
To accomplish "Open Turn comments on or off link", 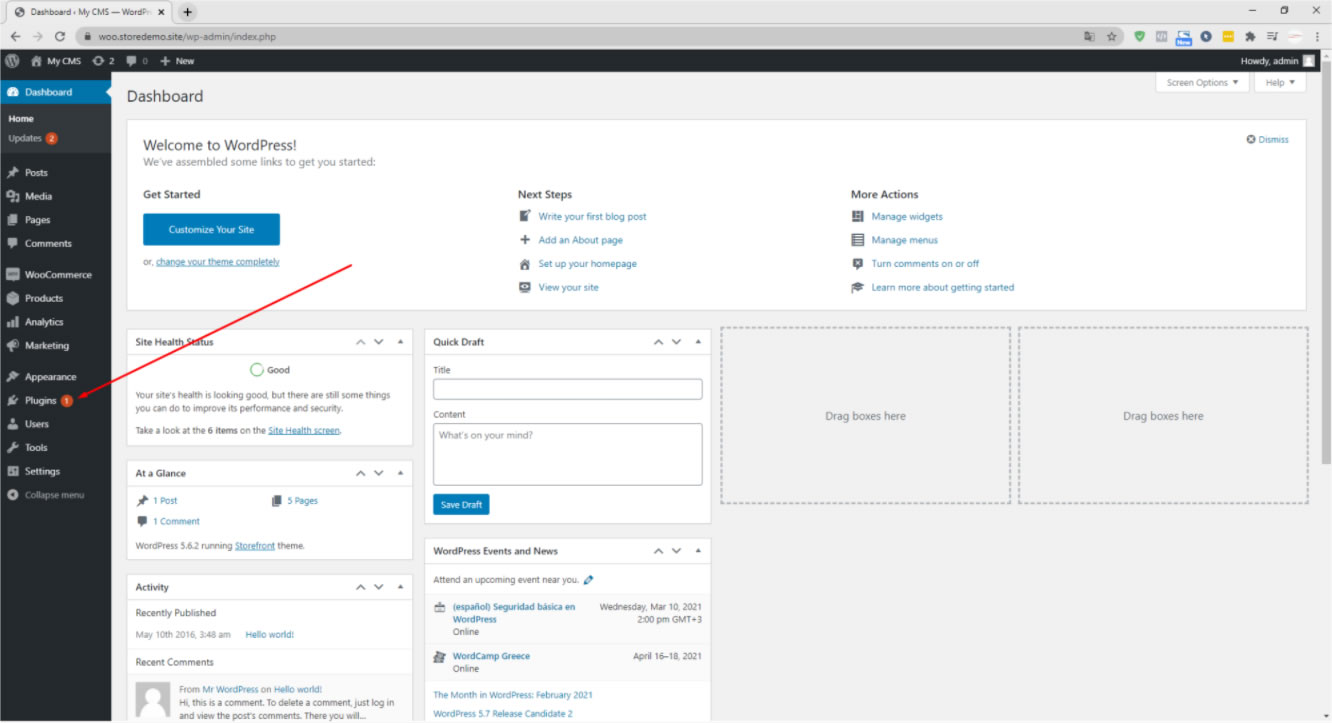I will (x=925, y=264).
